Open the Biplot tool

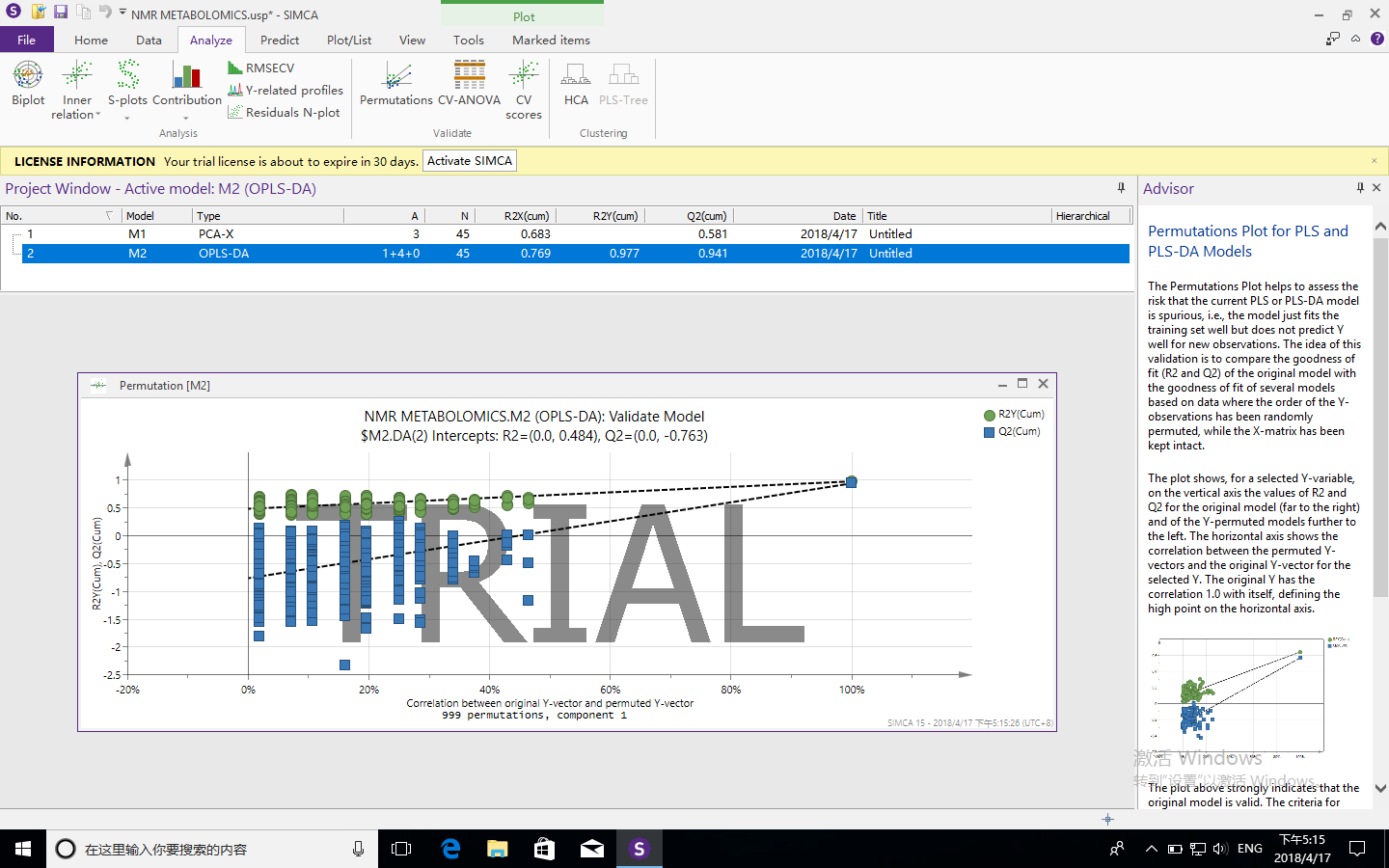click(28, 84)
